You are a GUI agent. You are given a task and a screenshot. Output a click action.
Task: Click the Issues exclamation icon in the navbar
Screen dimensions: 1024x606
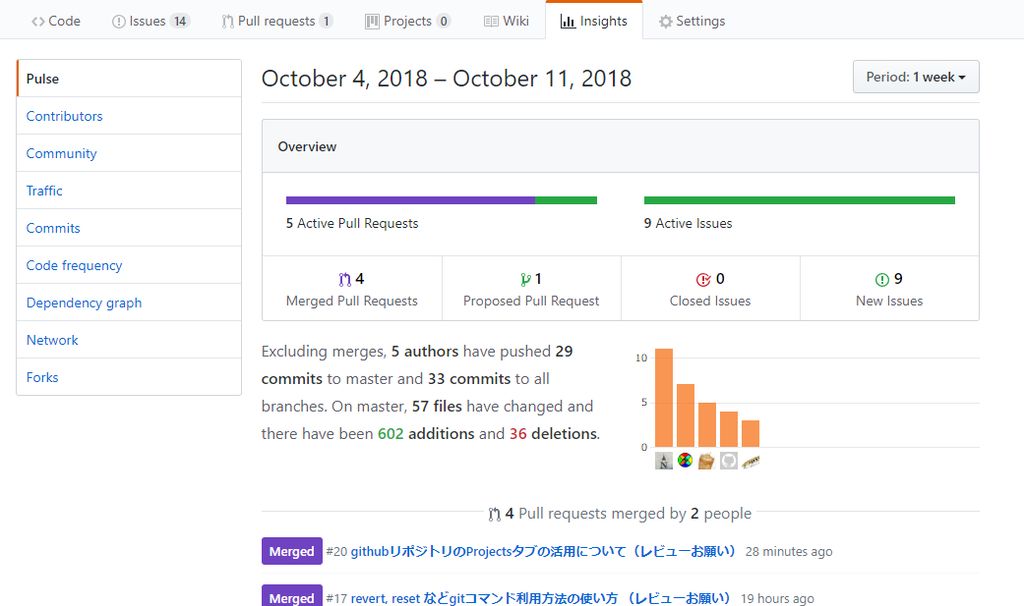[121, 19]
